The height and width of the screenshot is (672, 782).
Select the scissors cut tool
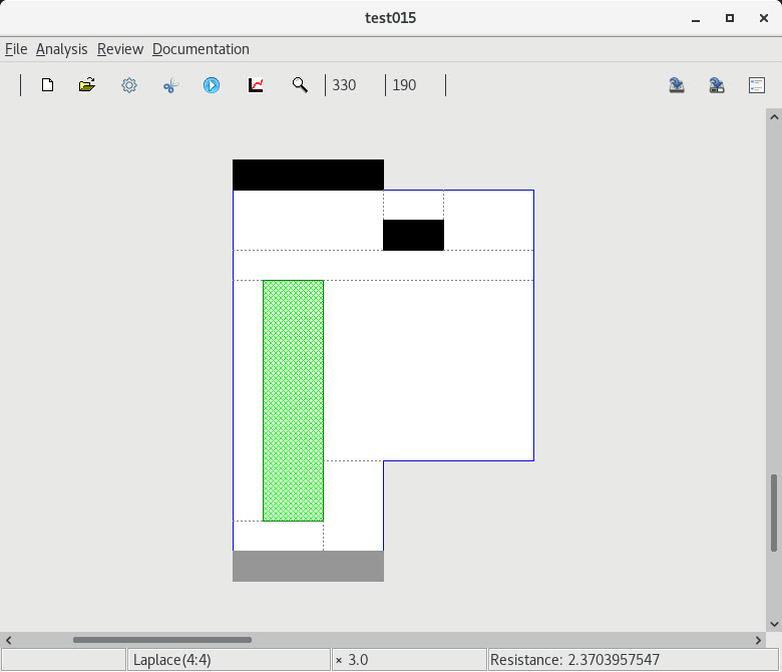point(170,85)
